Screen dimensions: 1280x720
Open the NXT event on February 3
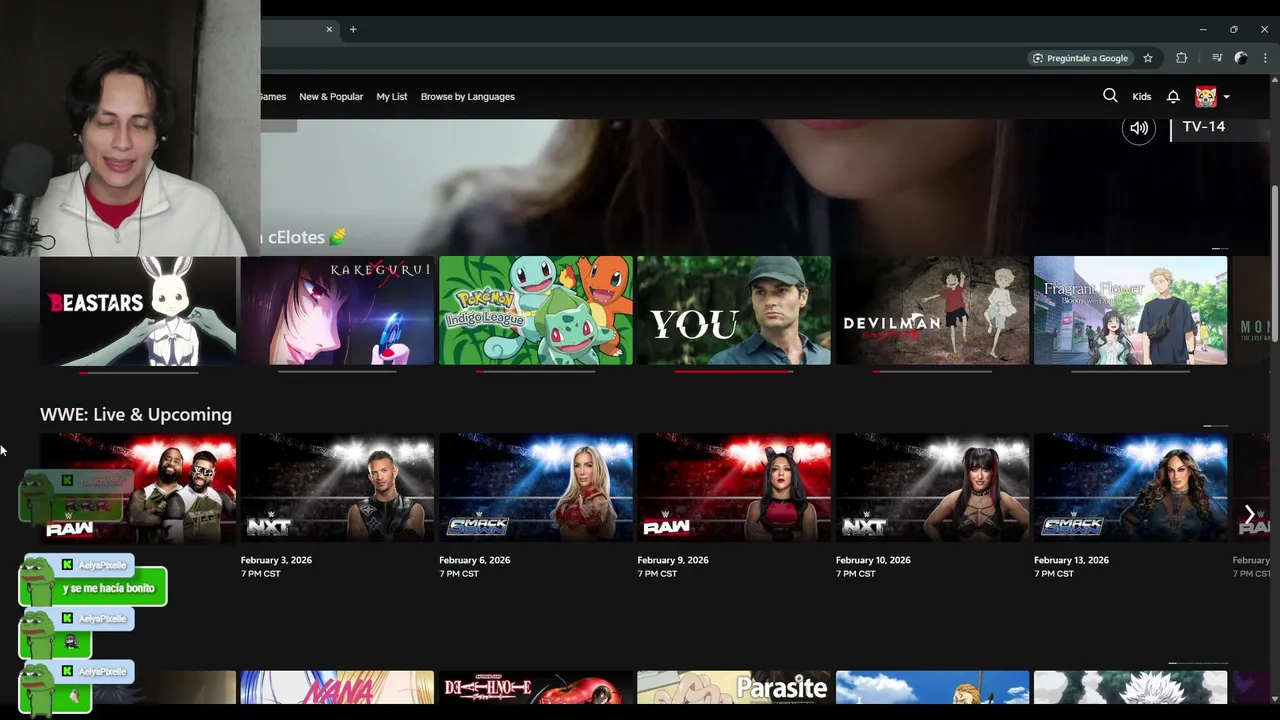pos(337,488)
